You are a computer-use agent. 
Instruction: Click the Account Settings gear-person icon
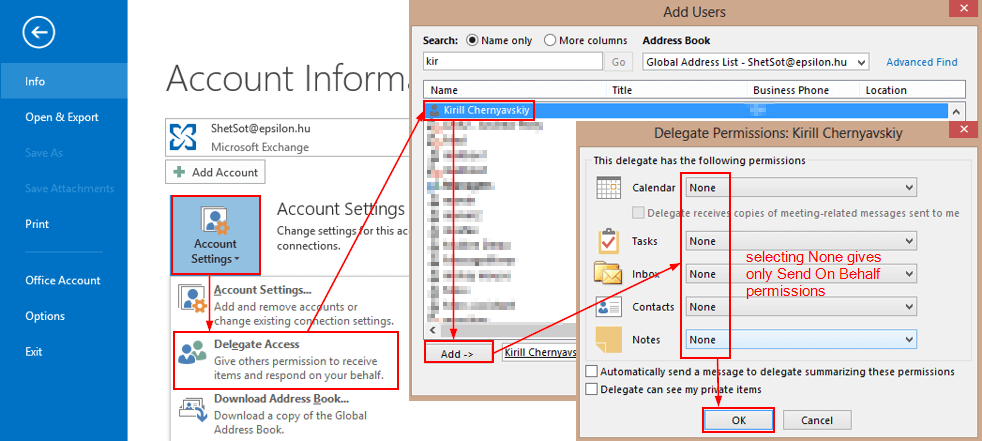[x=215, y=220]
